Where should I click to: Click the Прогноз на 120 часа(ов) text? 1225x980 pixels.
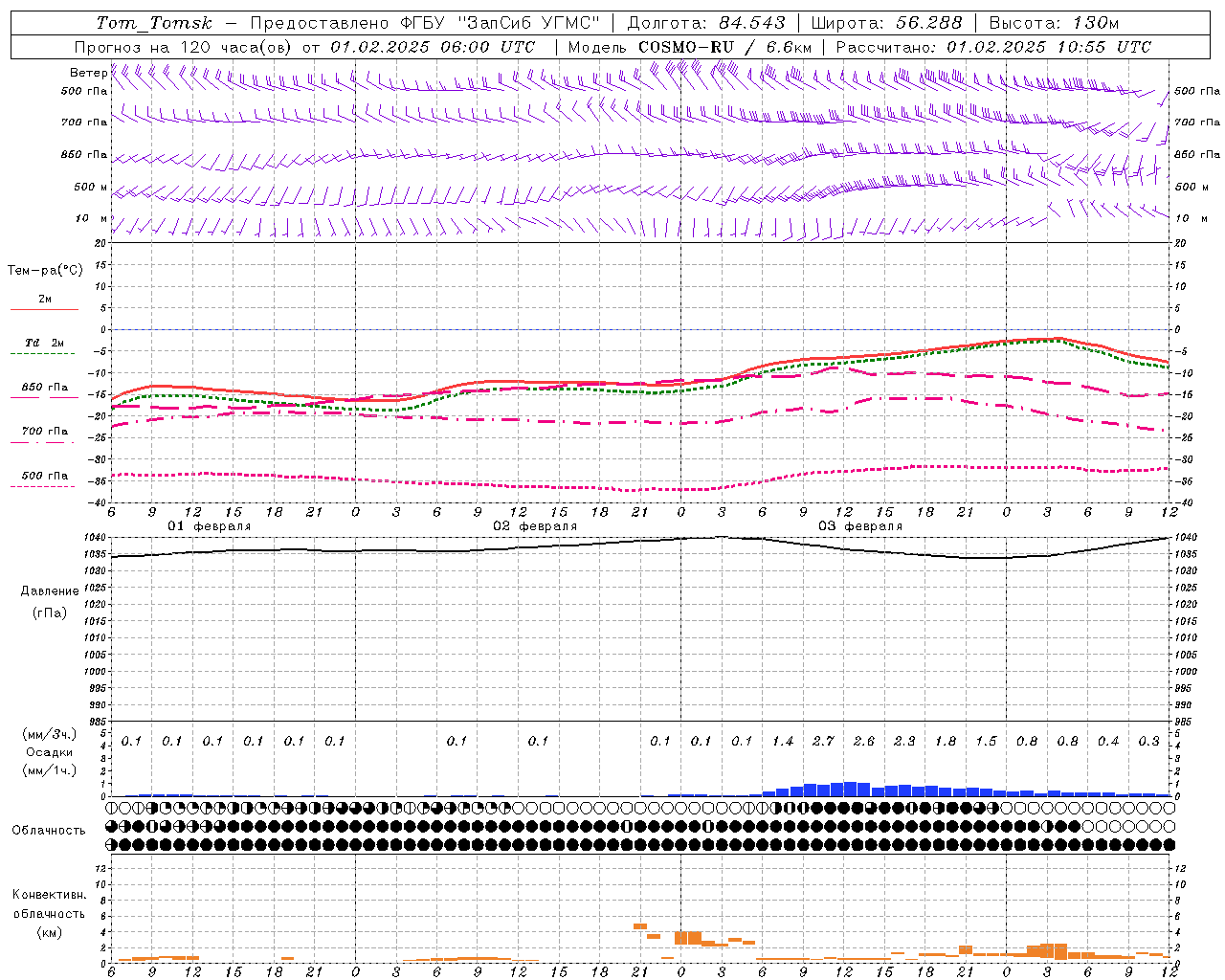[x=185, y=47]
